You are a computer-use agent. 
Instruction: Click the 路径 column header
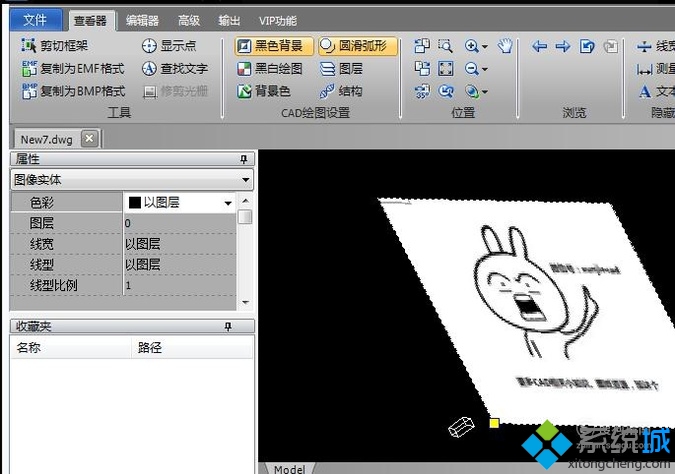coord(192,347)
